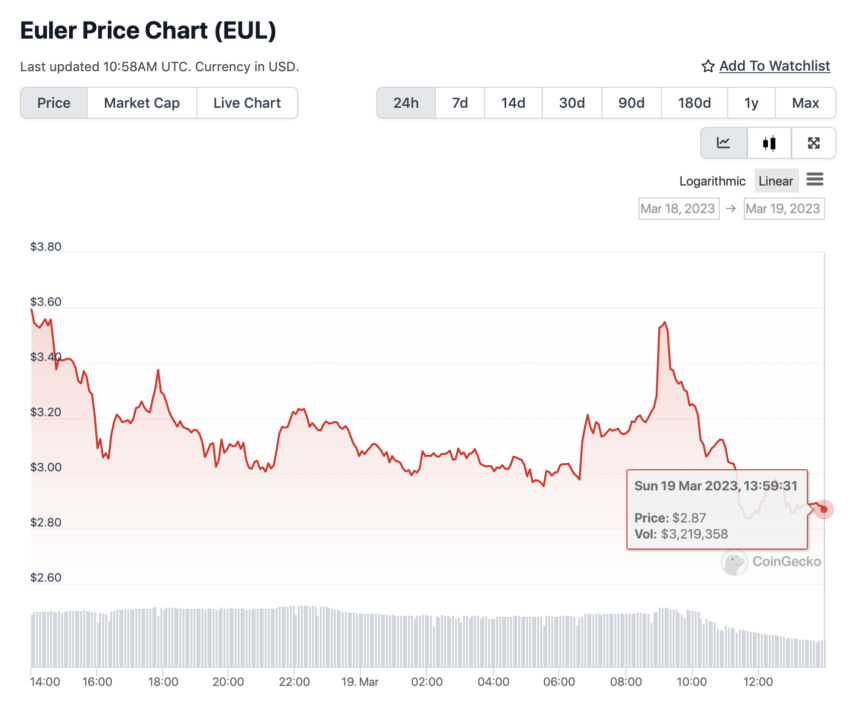The height and width of the screenshot is (713, 850).
Task: Select the 24h time range
Action: [x=406, y=103]
